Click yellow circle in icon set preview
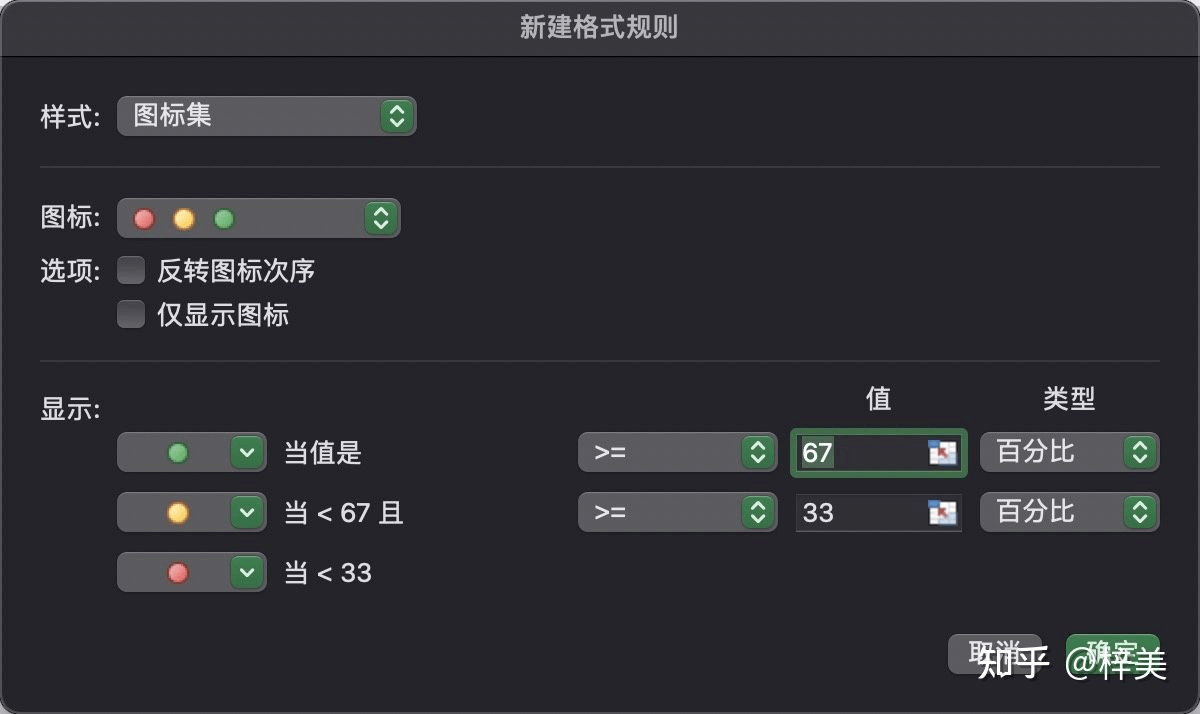Viewport: 1200px width, 714px height. (184, 218)
